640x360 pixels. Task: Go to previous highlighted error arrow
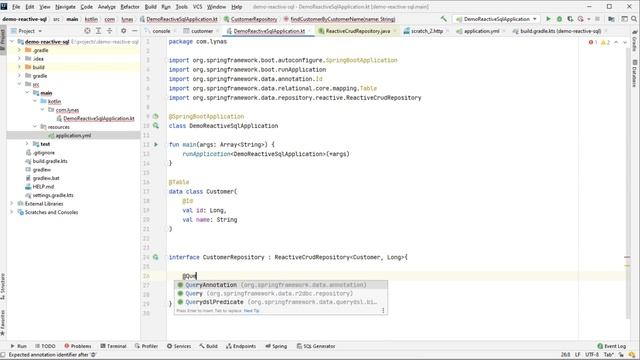click(616, 42)
